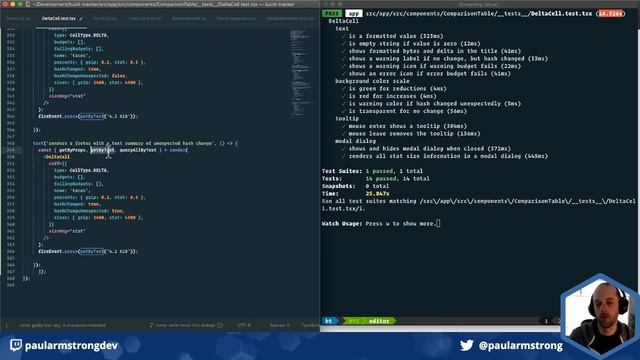Click the 'hashChangeUnexpected: false' line
The width and height of the screenshot is (640, 360).
pyautogui.click(x=90, y=76)
